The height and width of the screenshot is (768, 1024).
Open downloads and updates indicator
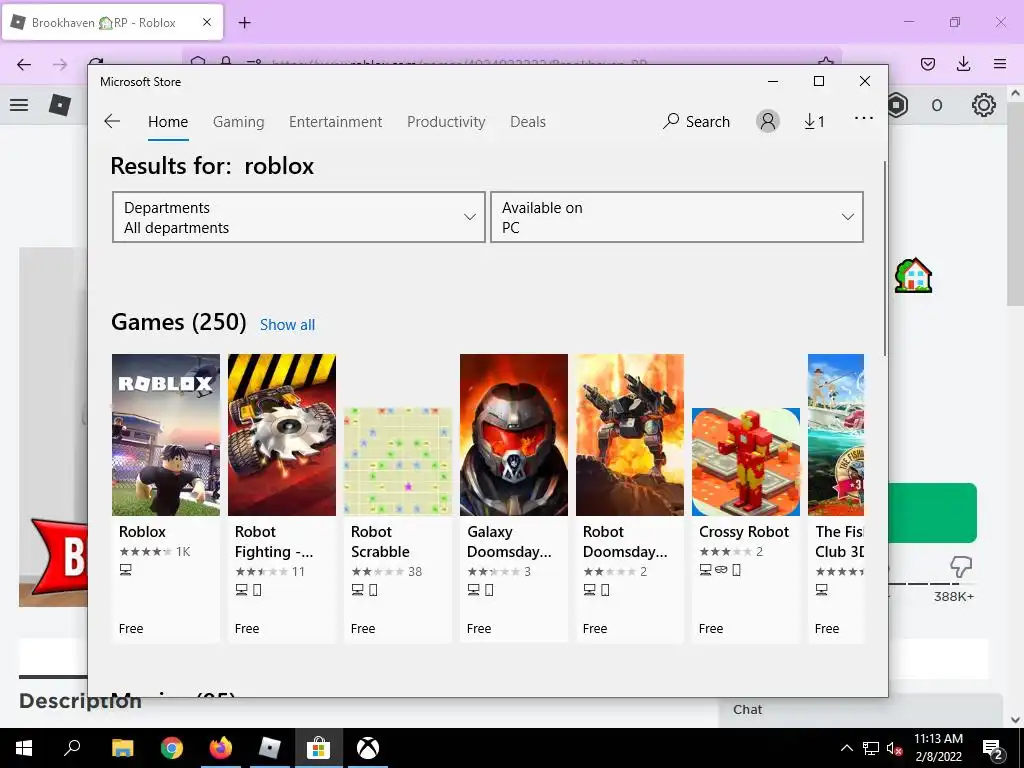pyautogui.click(x=814, y=121)
